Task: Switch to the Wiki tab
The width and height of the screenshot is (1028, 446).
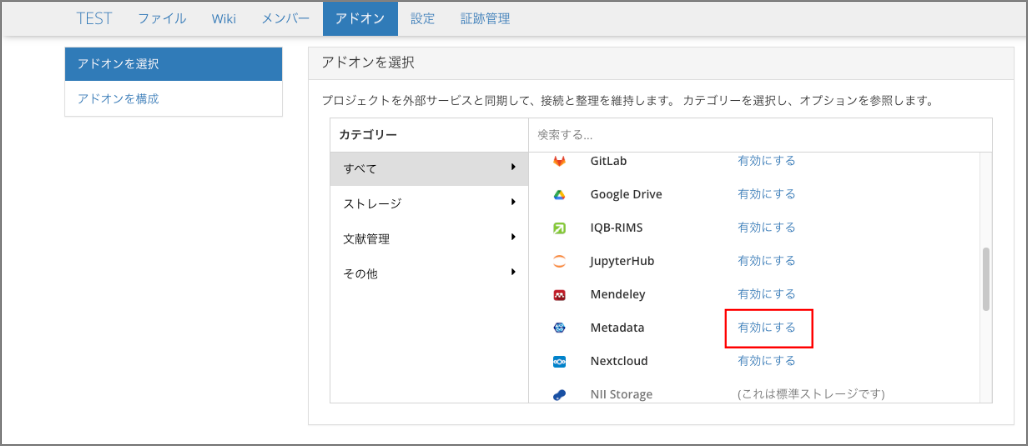Action: point(224,19)
